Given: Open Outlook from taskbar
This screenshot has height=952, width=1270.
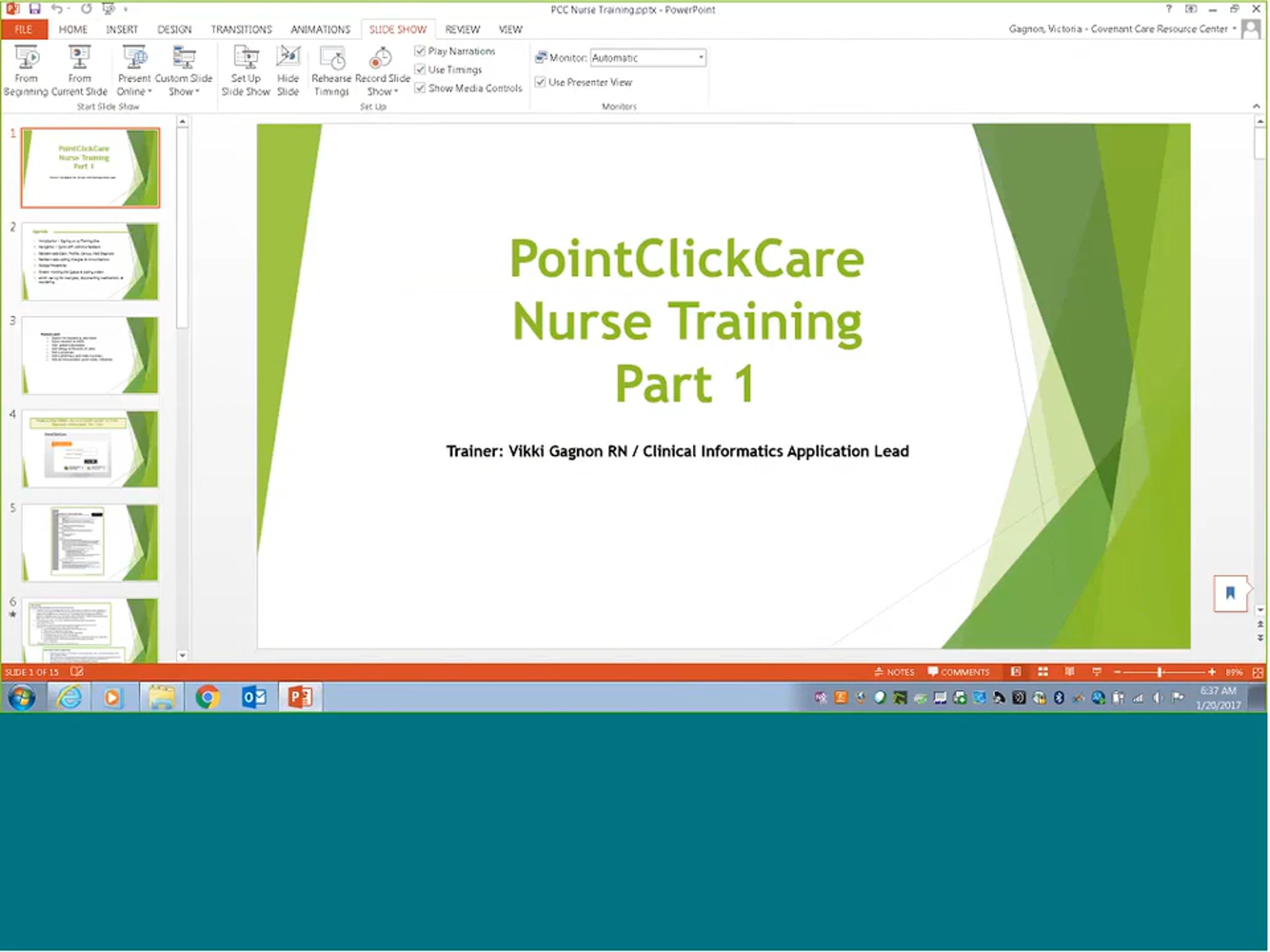Looking at the screenshot, I should [255, 697].
